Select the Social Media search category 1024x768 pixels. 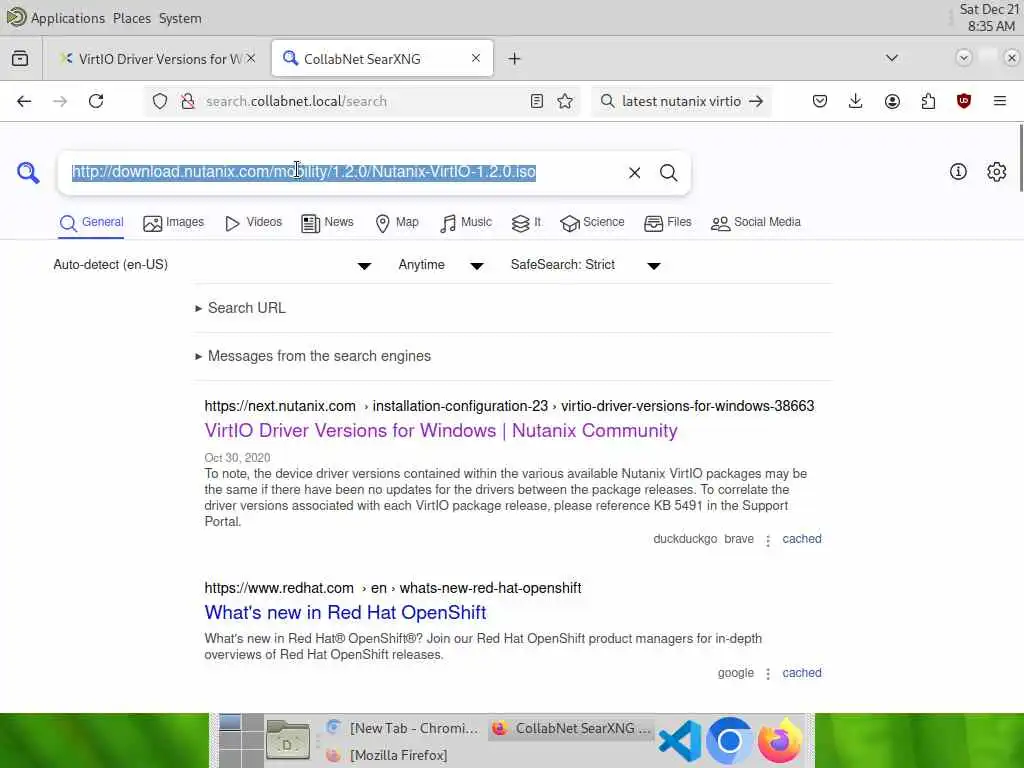click(756, 223)
